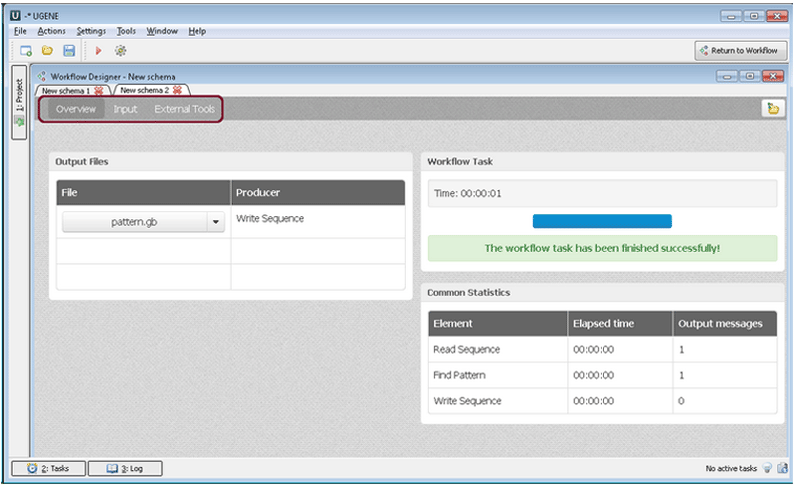The height and width of the screenshot is (489, 796).
Task: Click the workflow progress bar
Action: [x=602, y=221]
